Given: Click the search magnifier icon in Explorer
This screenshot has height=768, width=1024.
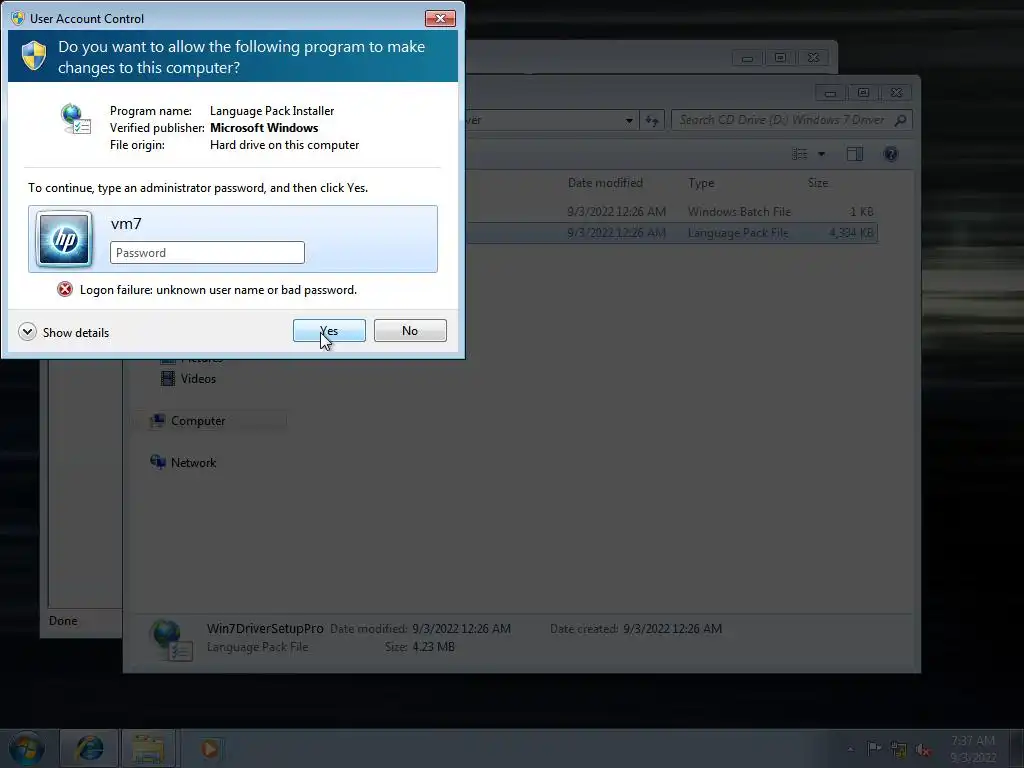Looking at the screenshot, I should (x=901, y=120).
